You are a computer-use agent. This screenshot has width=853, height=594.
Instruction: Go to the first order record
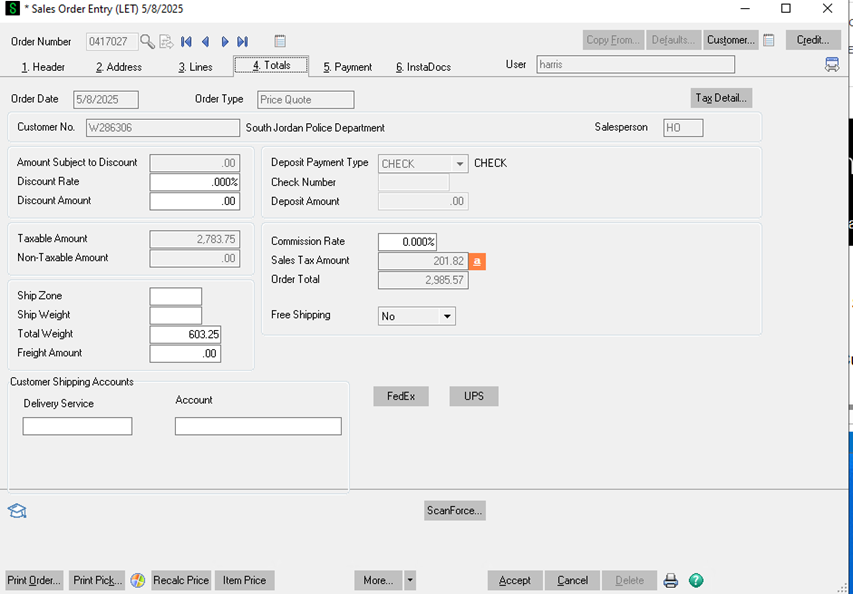186,41
